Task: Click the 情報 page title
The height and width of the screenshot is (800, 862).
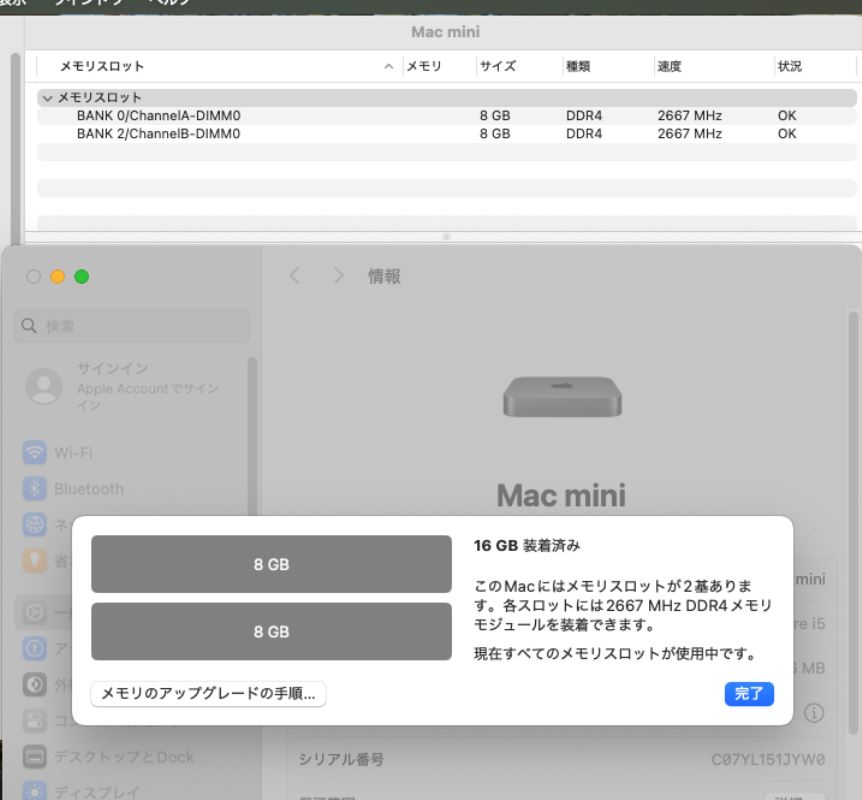Action: [384, 276]
